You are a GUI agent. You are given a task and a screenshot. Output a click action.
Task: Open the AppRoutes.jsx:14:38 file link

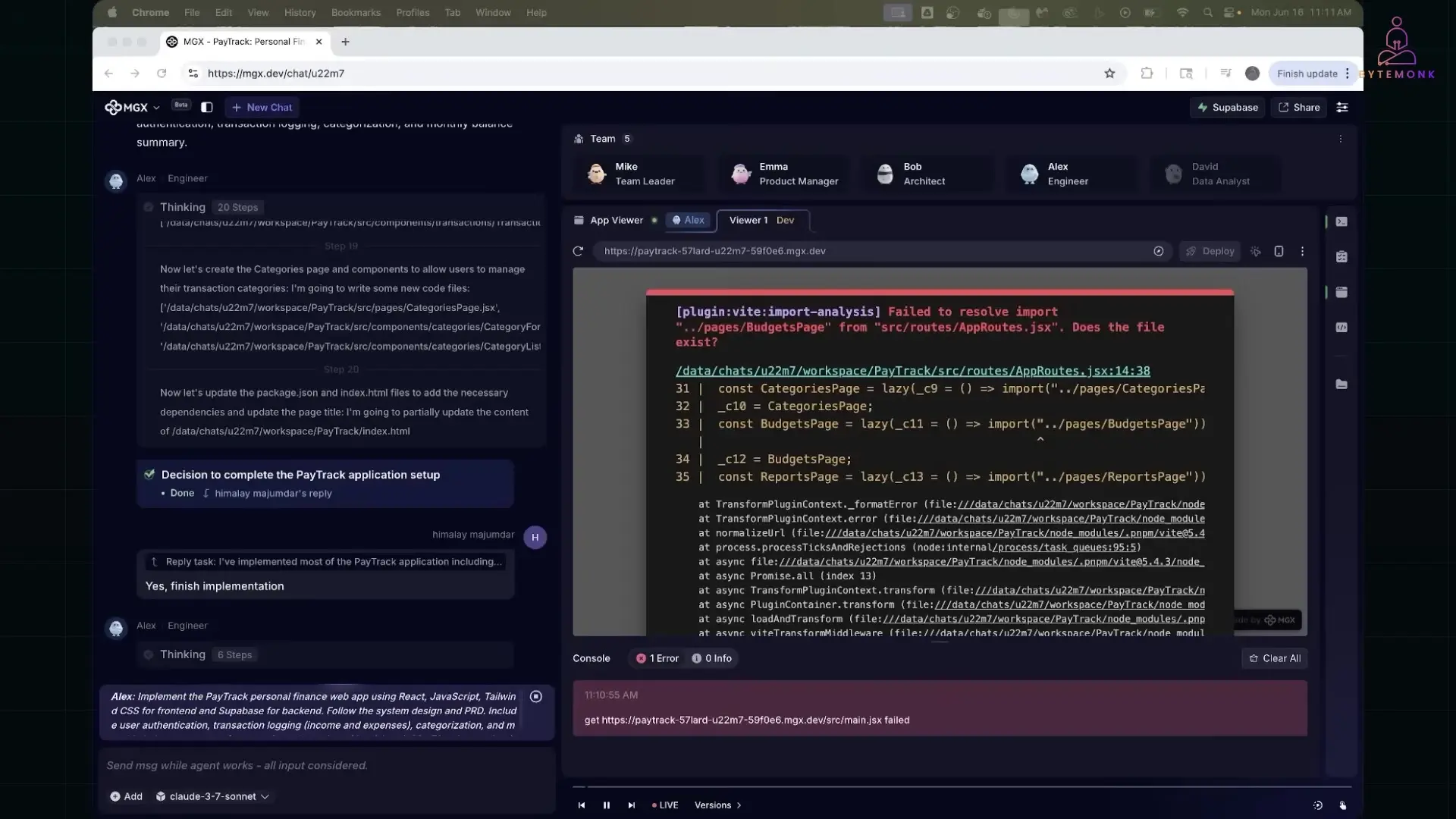point(912,371)
